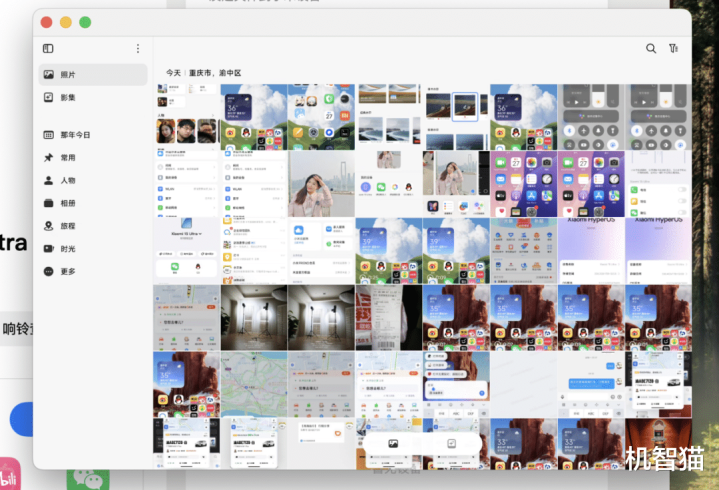This screenshot has height=490, width=719.
Task: Open the 人物 section
Action: 67,181
